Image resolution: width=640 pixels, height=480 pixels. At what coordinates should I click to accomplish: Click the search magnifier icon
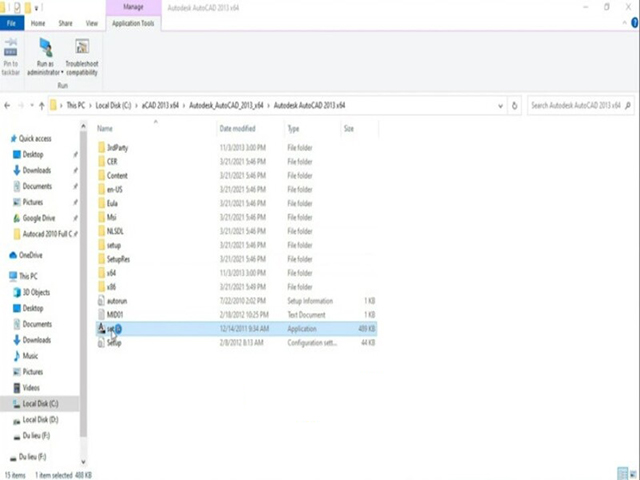tap(628, 105)
